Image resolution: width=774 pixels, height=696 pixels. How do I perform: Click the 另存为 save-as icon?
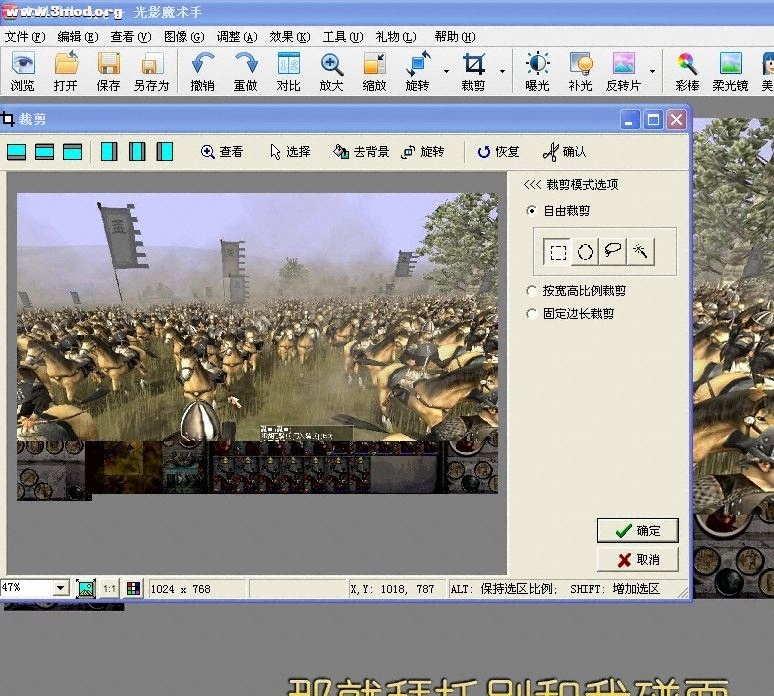[x=151, y=72]
